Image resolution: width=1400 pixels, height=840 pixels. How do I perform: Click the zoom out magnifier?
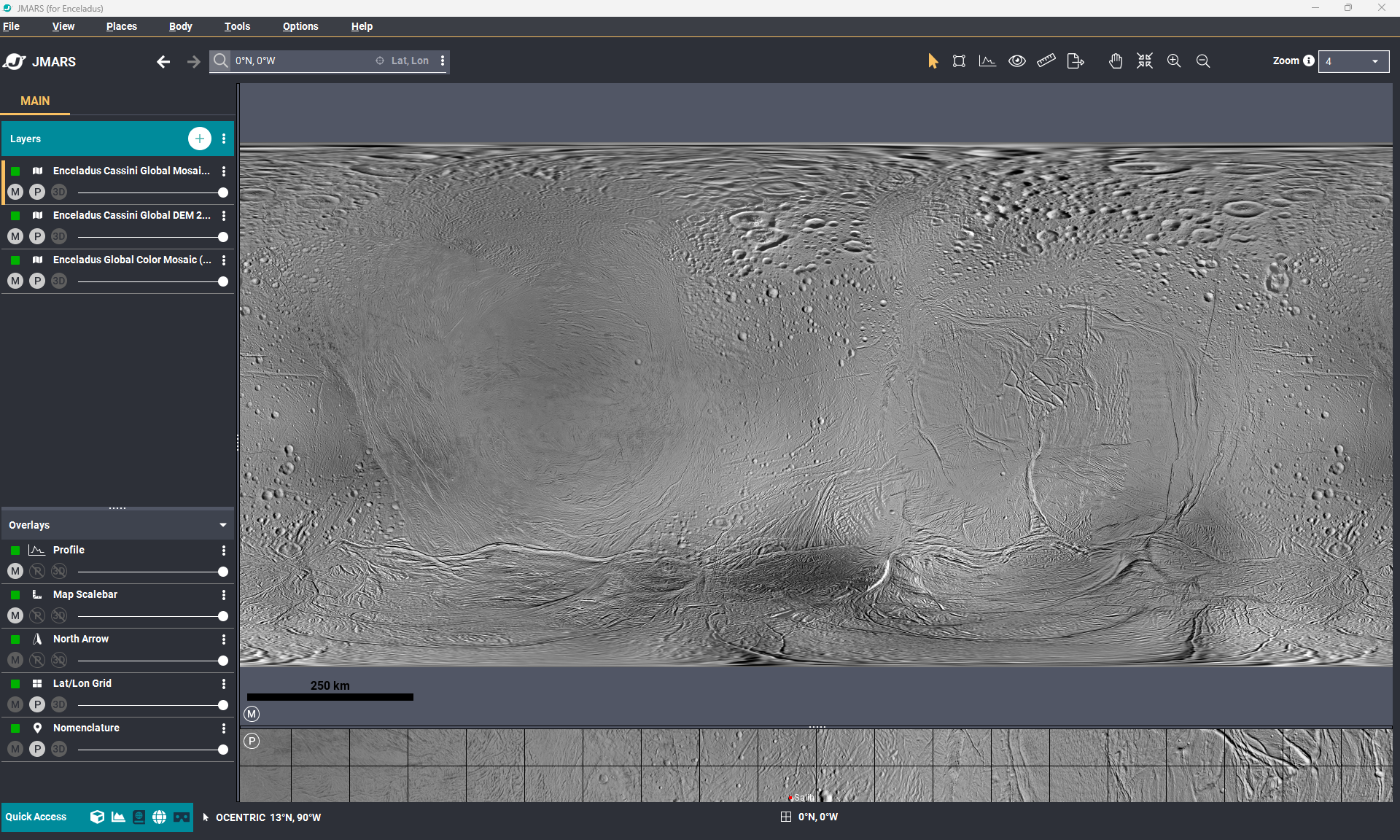tap(1203, 61)
